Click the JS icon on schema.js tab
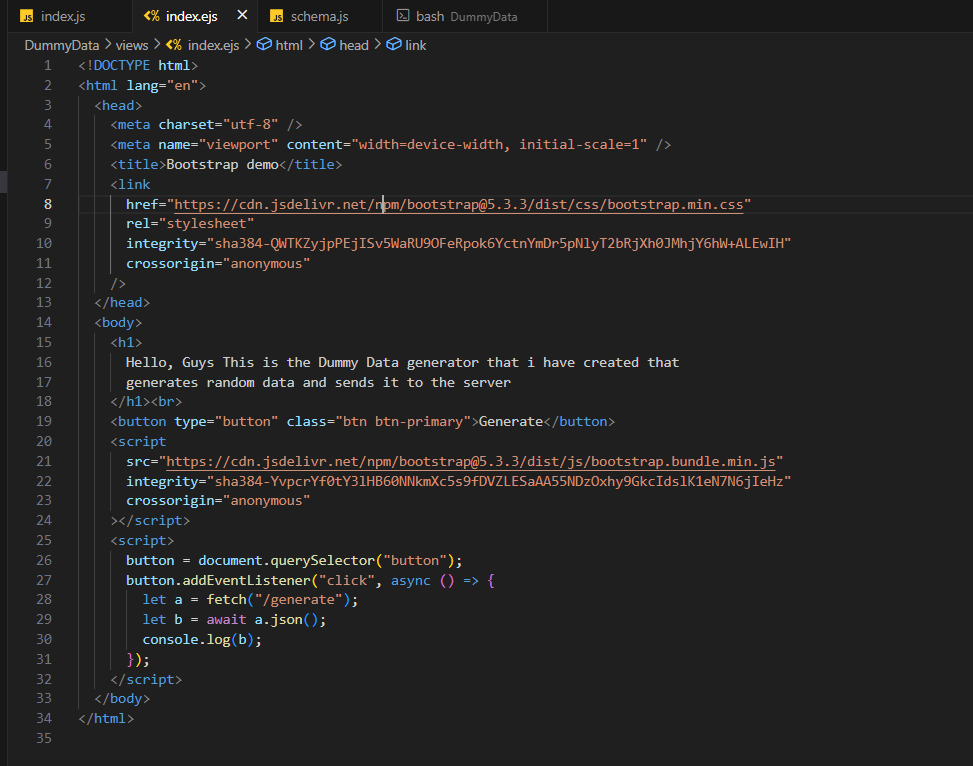973x766 pixels. tap(277, 17)
